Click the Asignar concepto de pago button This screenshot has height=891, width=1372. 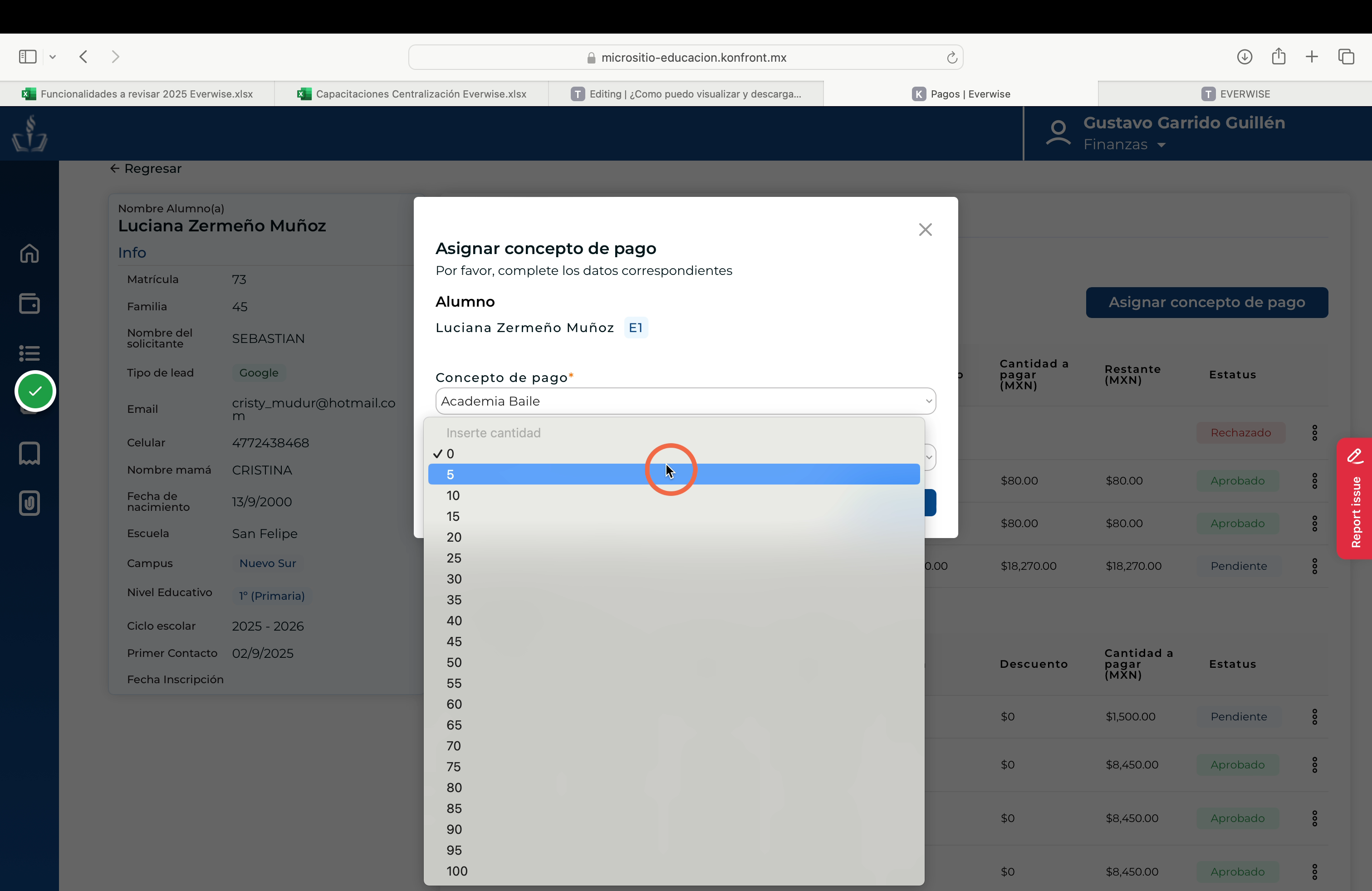1206,303
